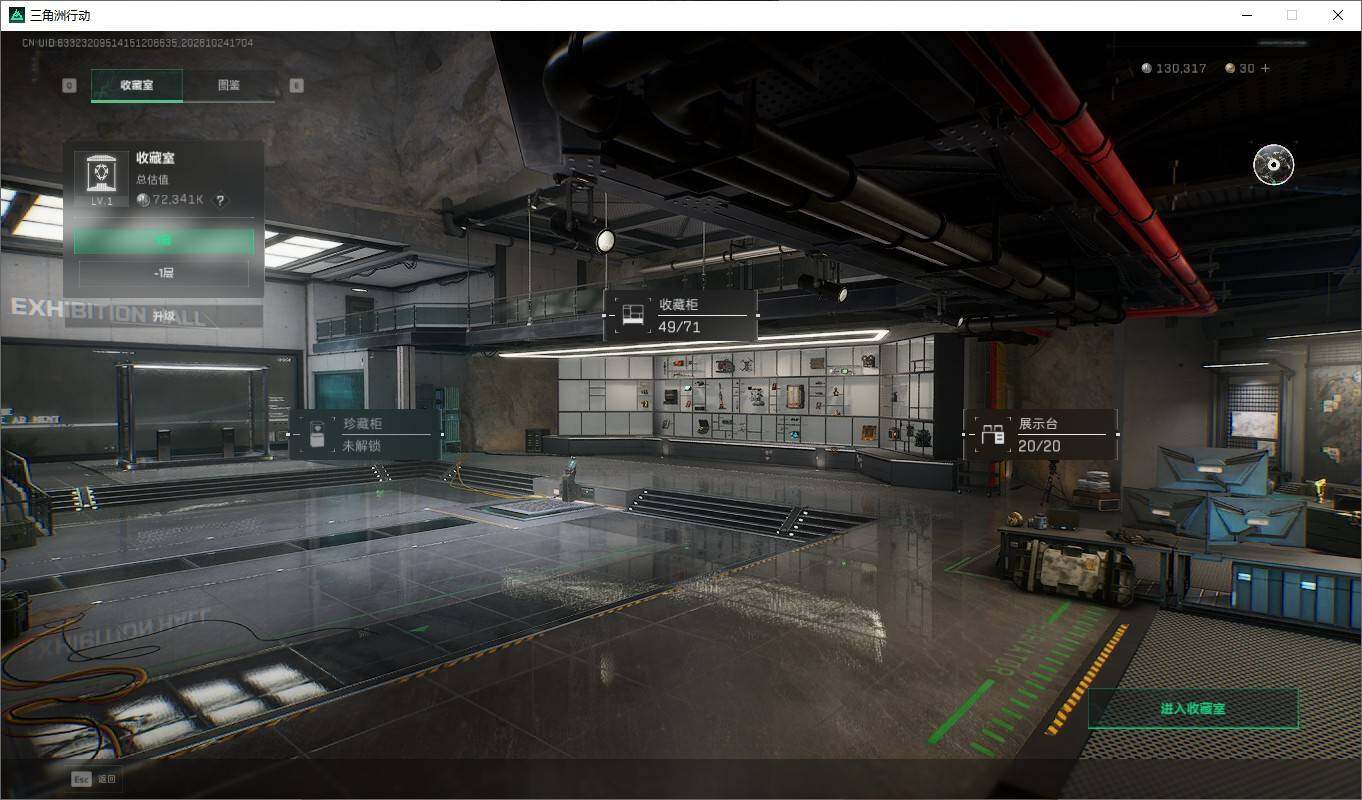Viewport: 1362px width, 800px height.
Task: Click the 130,317 currency balance
Action: [1181, 69]
